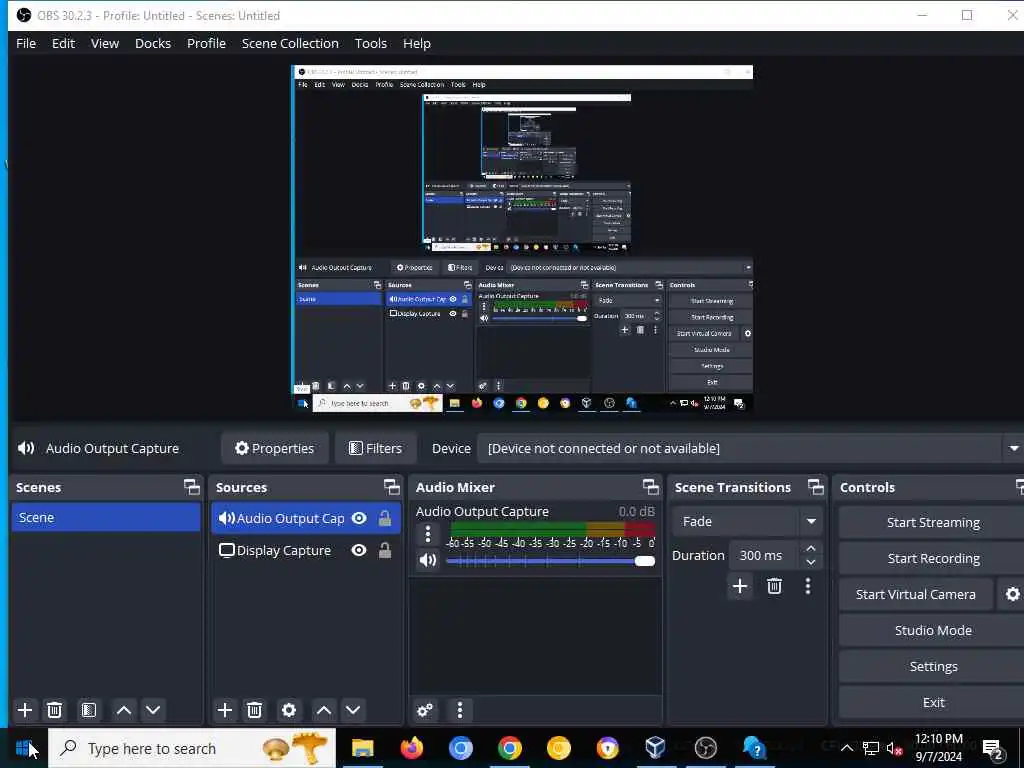Pop out the Scene Transitions dock

coord(816,487)
